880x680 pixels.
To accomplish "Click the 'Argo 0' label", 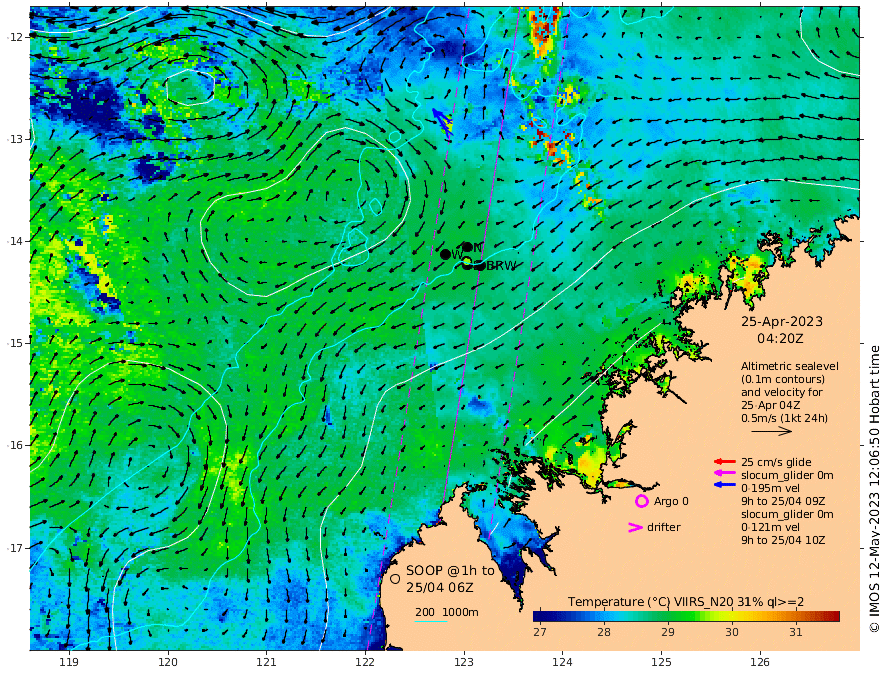I will pyautogui.click(x=671, y=501).
